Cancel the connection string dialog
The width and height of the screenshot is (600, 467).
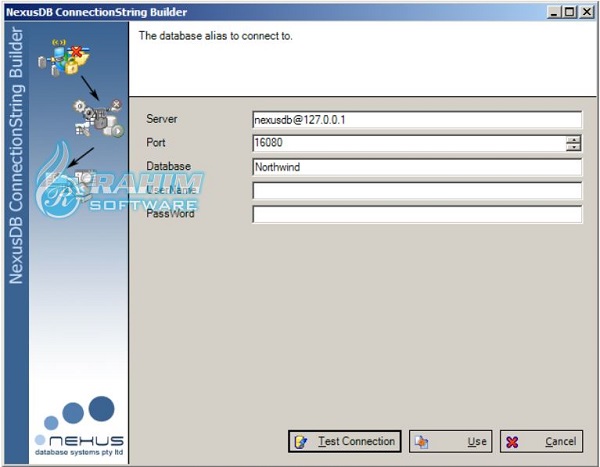click(x=541, y=441)
